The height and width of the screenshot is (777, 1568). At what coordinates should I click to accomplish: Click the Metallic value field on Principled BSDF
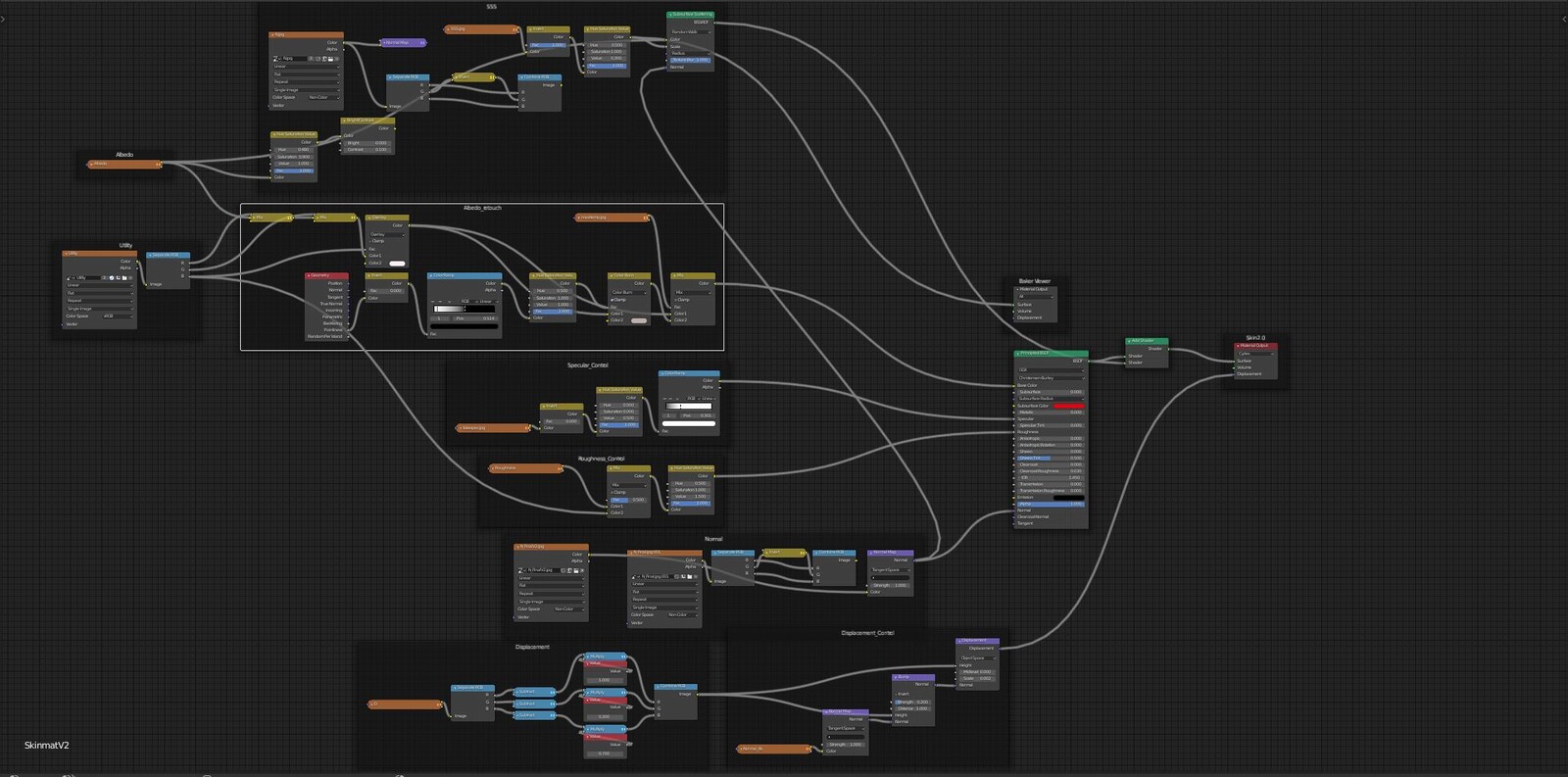tap(1052, 413)
